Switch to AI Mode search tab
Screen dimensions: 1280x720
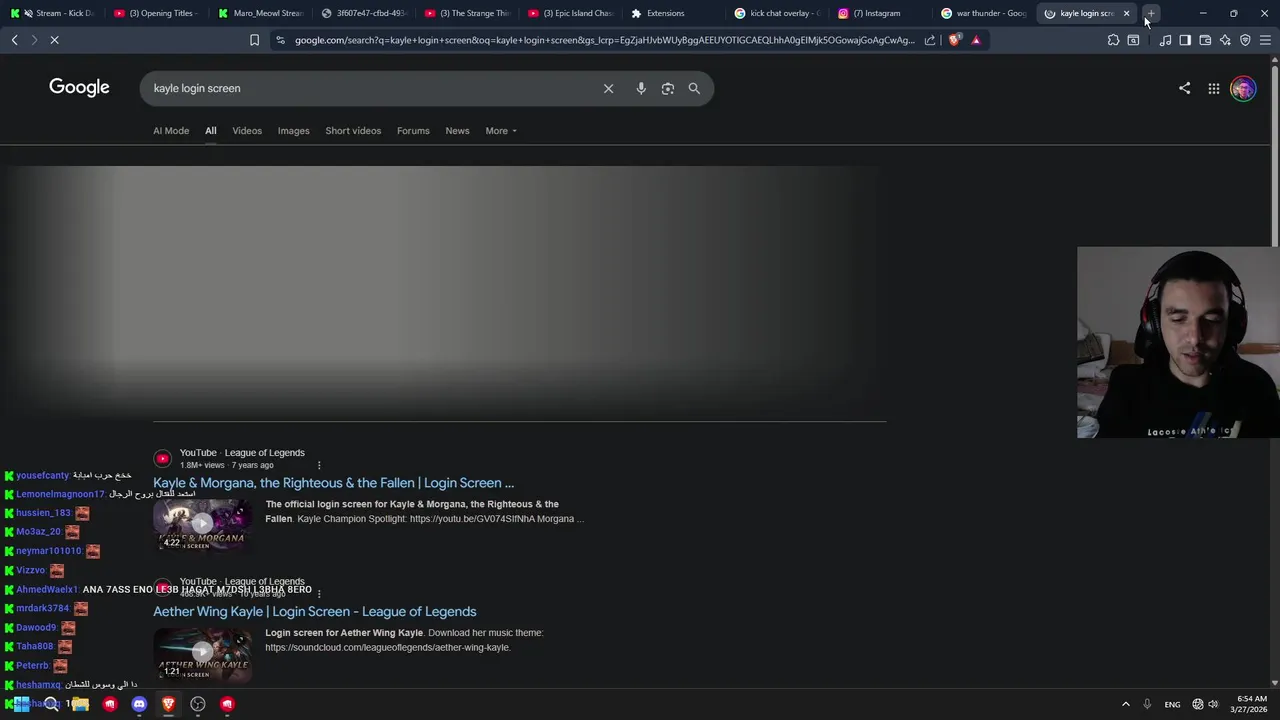pyautogui.click(x=171, y=131)
